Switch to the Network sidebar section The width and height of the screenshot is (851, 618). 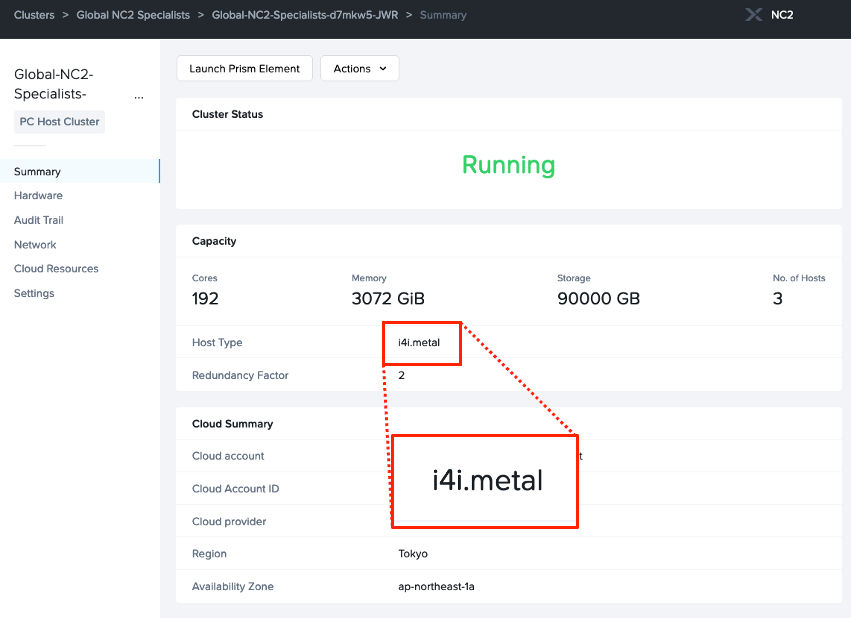(34, 244)
